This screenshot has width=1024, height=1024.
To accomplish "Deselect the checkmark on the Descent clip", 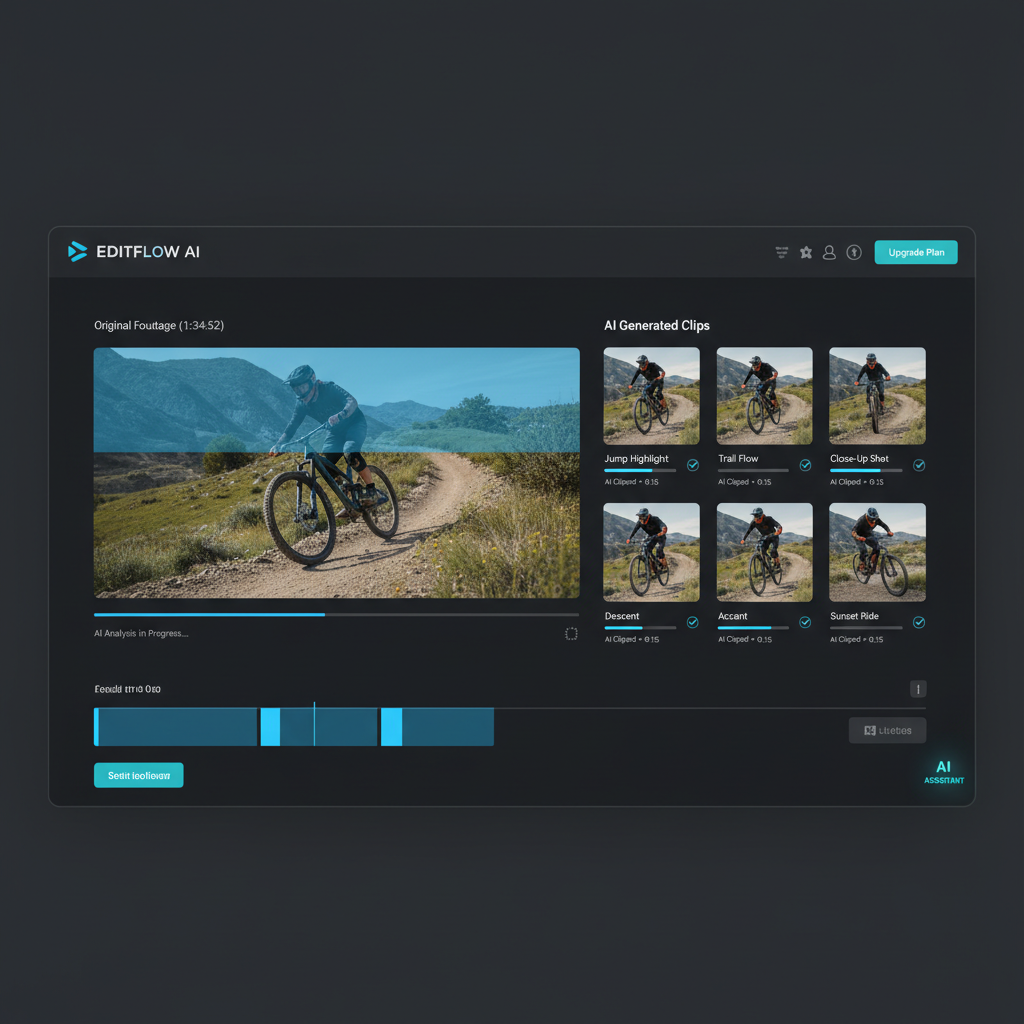I will (x=692, y=622).
